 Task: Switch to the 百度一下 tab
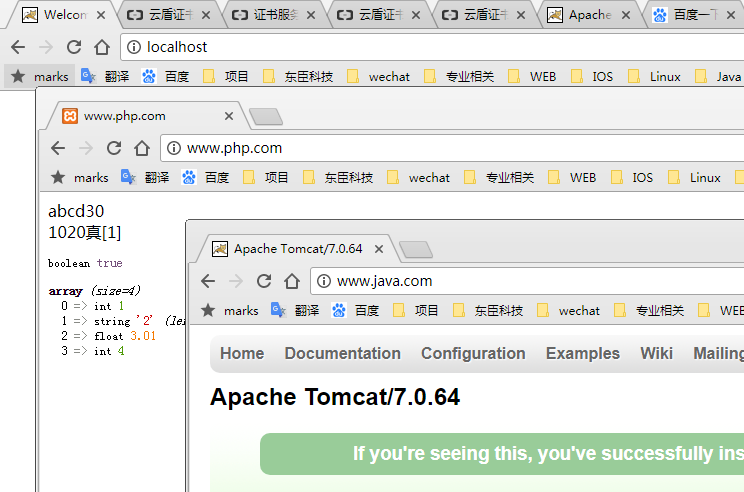tap(693, 15)
